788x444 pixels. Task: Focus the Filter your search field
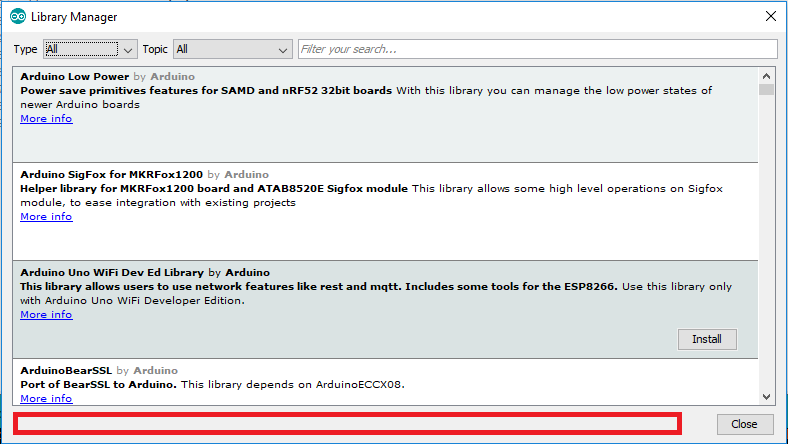tap(538, 49)
